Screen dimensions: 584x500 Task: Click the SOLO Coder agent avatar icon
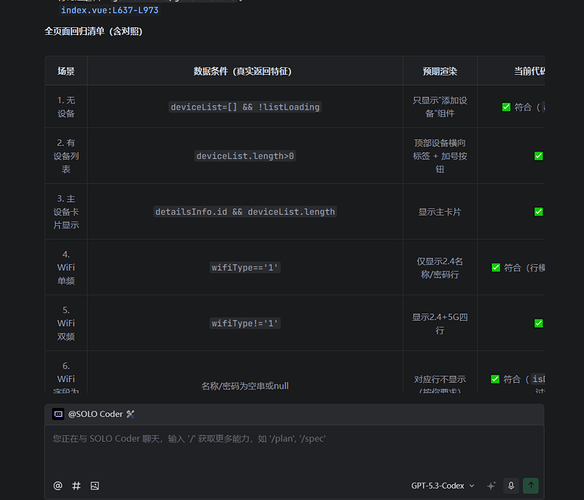coord(58,414)
